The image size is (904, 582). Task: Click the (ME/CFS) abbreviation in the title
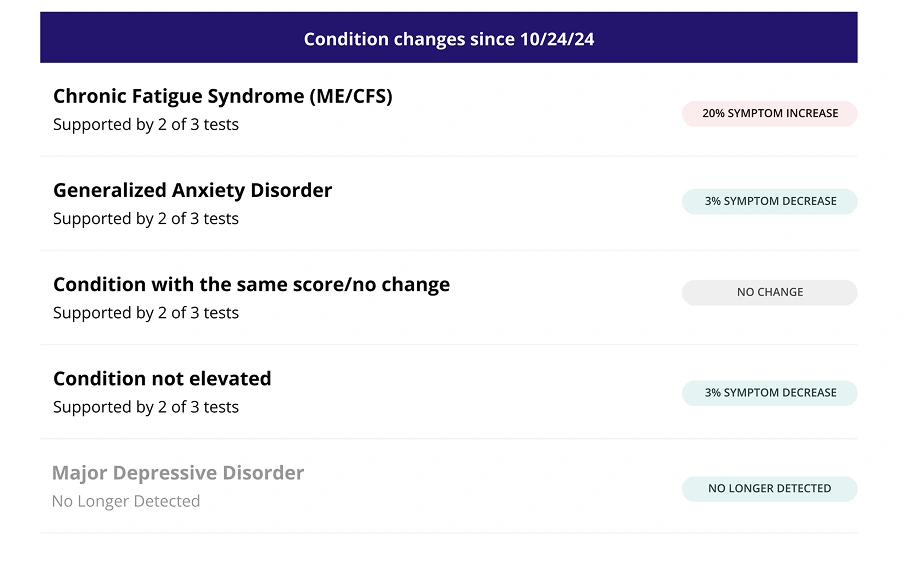351,96
